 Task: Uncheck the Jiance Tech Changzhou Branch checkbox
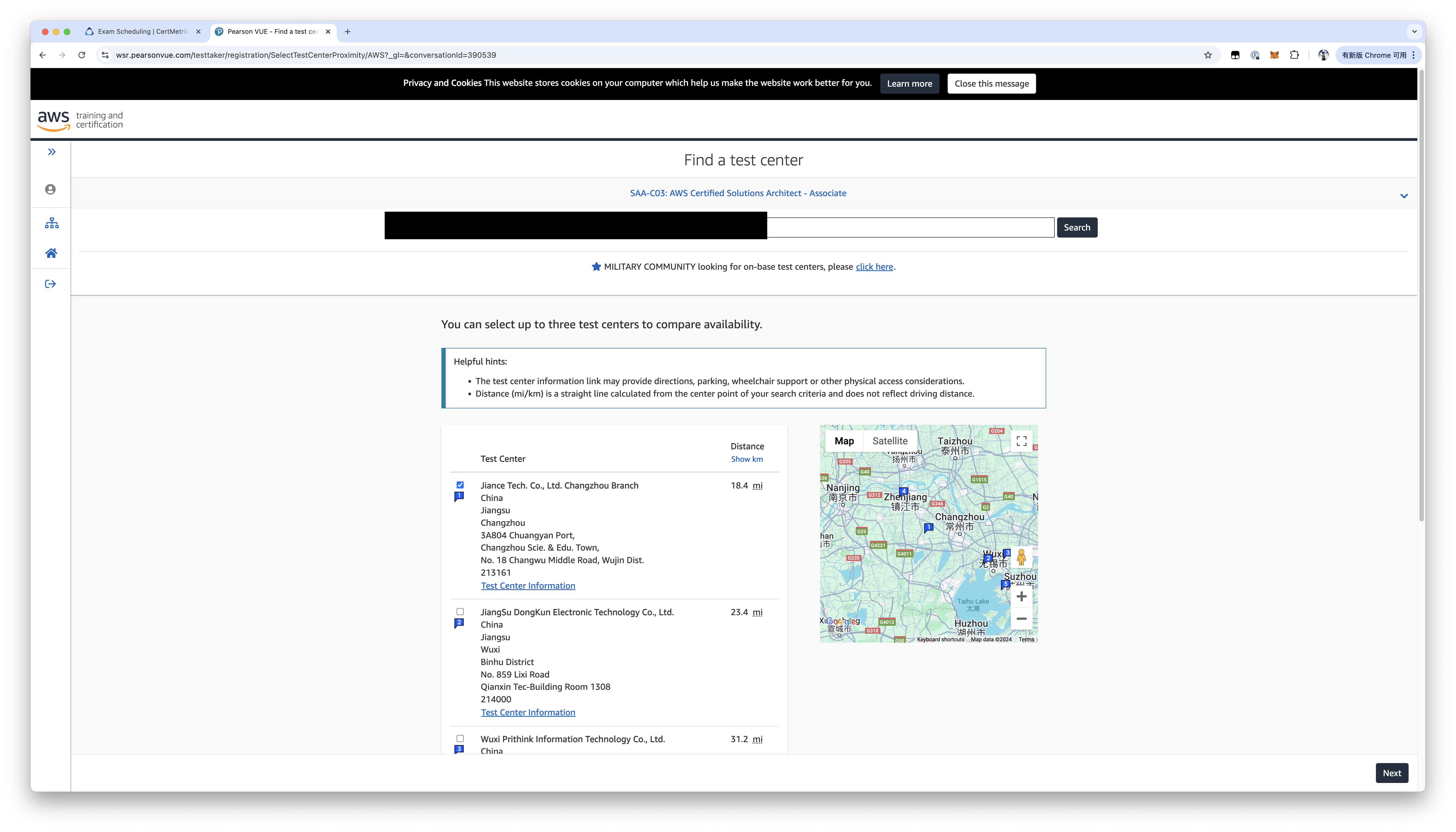click(x=460, y=485)
